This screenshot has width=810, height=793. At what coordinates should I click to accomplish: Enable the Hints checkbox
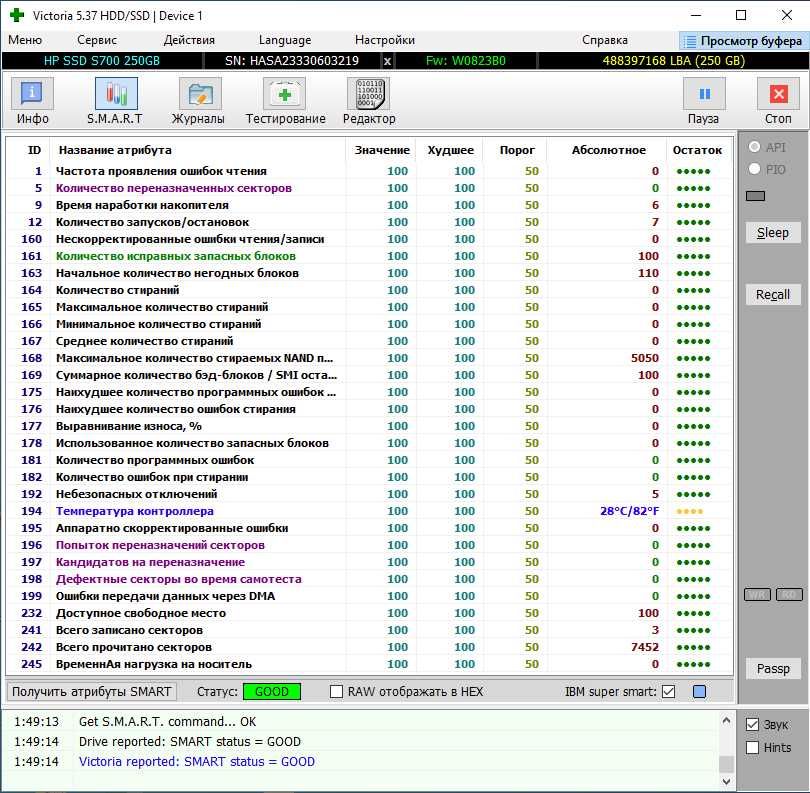[753, 748]
